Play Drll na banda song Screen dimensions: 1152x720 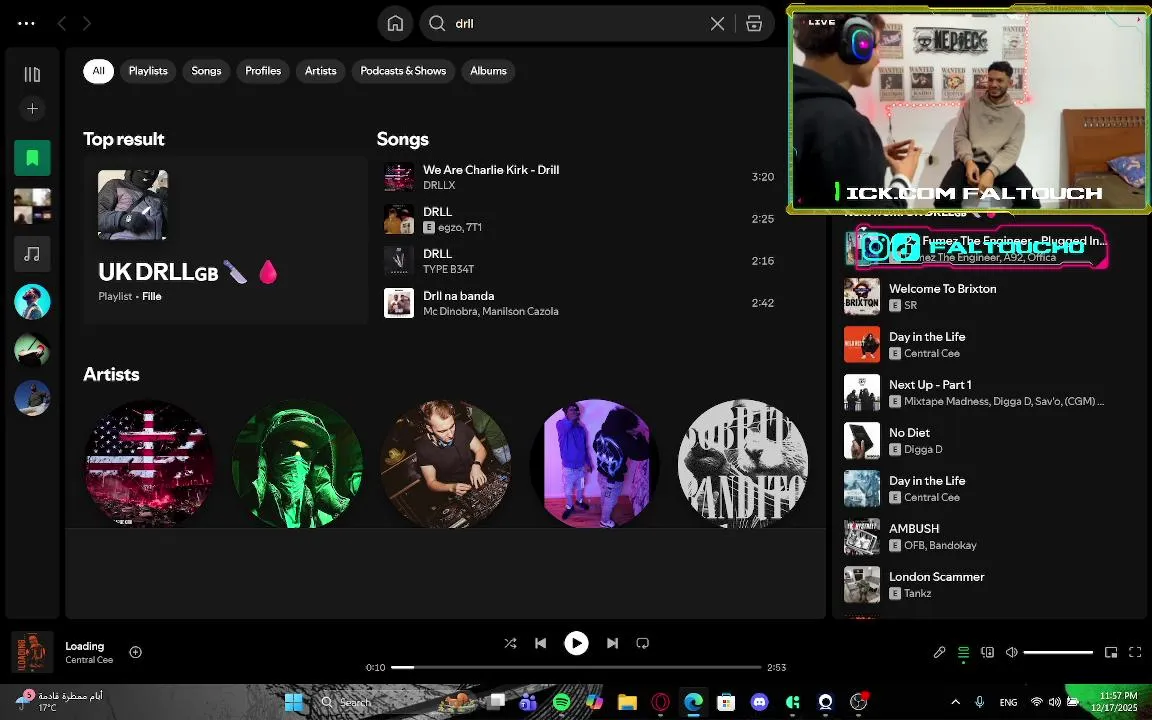tap(579, 303)
